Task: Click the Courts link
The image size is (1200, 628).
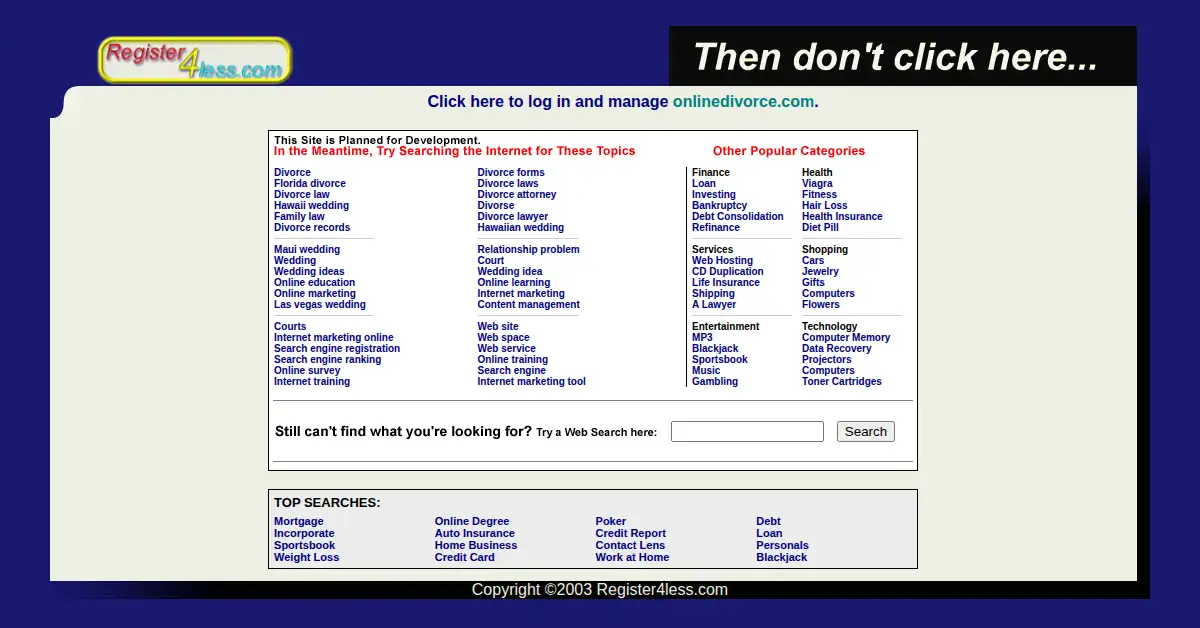Action: (x=290, y=327)
